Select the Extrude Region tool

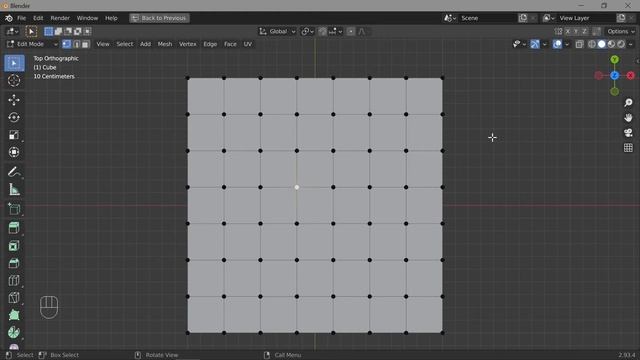tap(14, 228)
